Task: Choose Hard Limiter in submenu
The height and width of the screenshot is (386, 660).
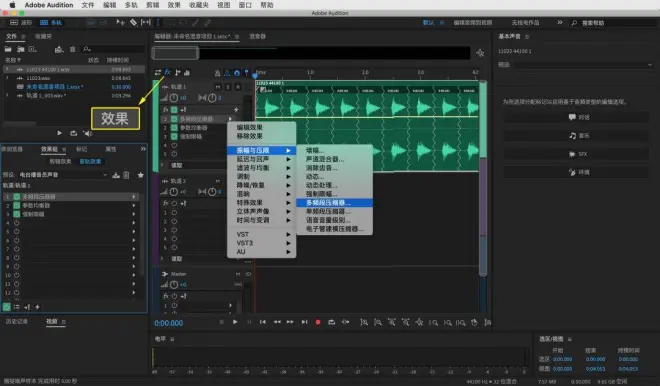Action: tap(334, 194)
